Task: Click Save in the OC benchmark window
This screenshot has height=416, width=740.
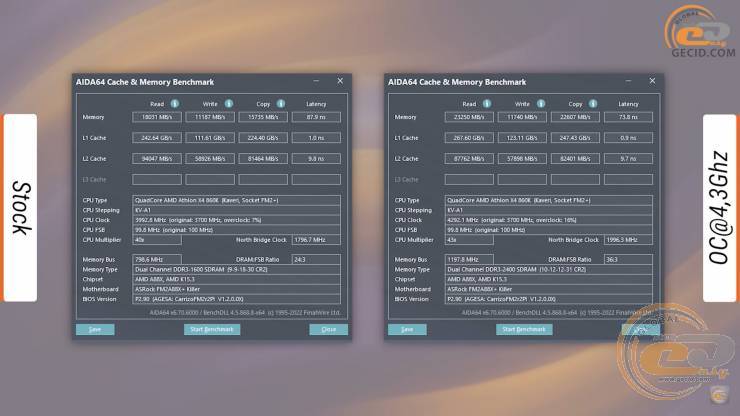Action: pyautogui.click(x=407, y=329)
